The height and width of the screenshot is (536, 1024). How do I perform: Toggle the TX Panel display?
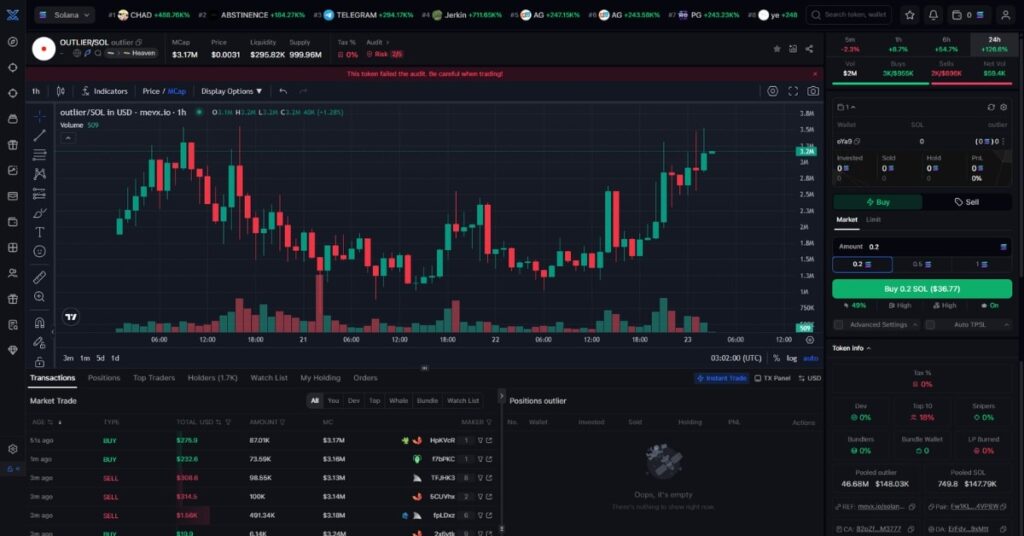pyautogui.click(x=772, y=378)
